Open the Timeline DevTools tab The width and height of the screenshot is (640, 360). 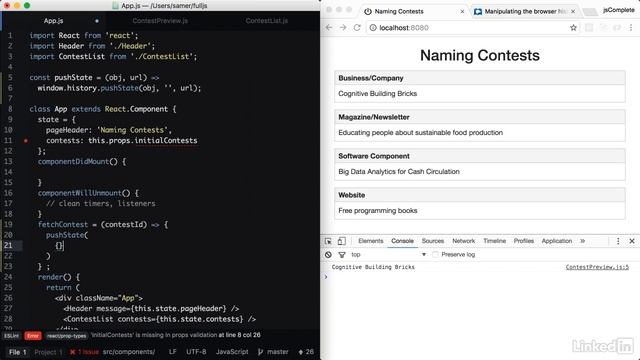[x=494, y=241]
